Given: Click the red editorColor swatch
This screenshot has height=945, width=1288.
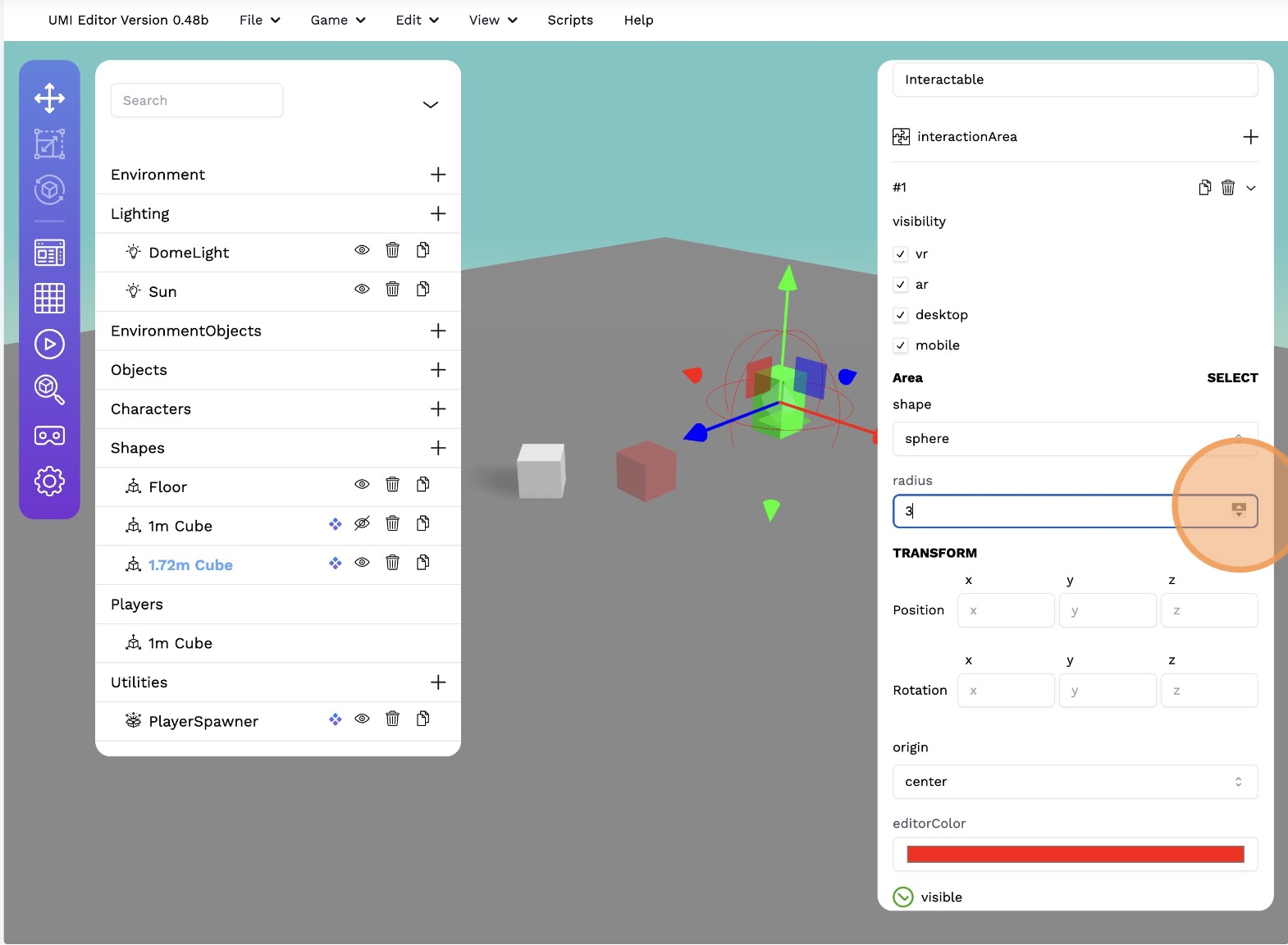Looking at the screenshot, I should [1075, 855].
